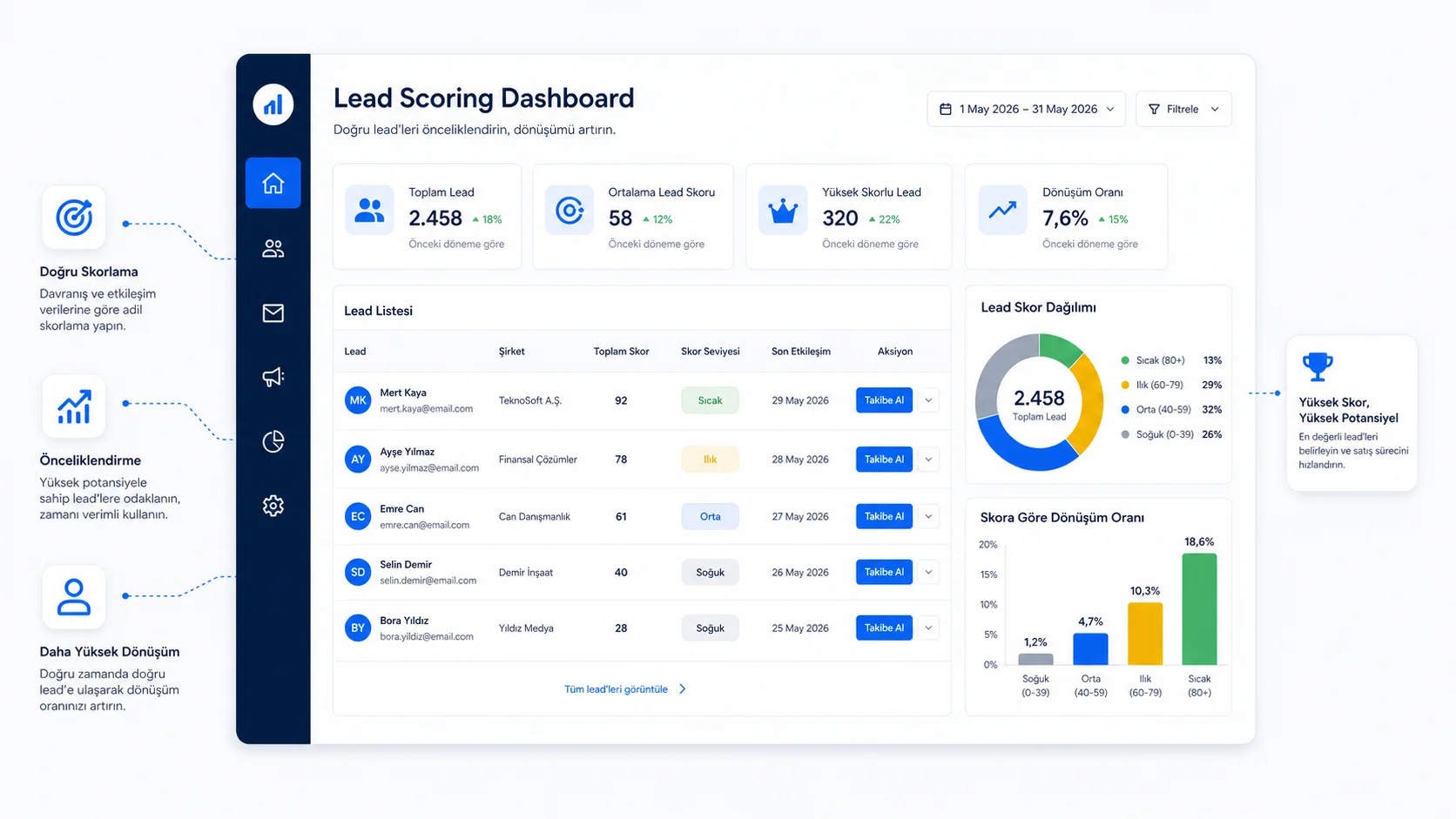Expand action chevron in Bora Yıldız row
Screen dimensions: 1456x819
pos(928,628)
